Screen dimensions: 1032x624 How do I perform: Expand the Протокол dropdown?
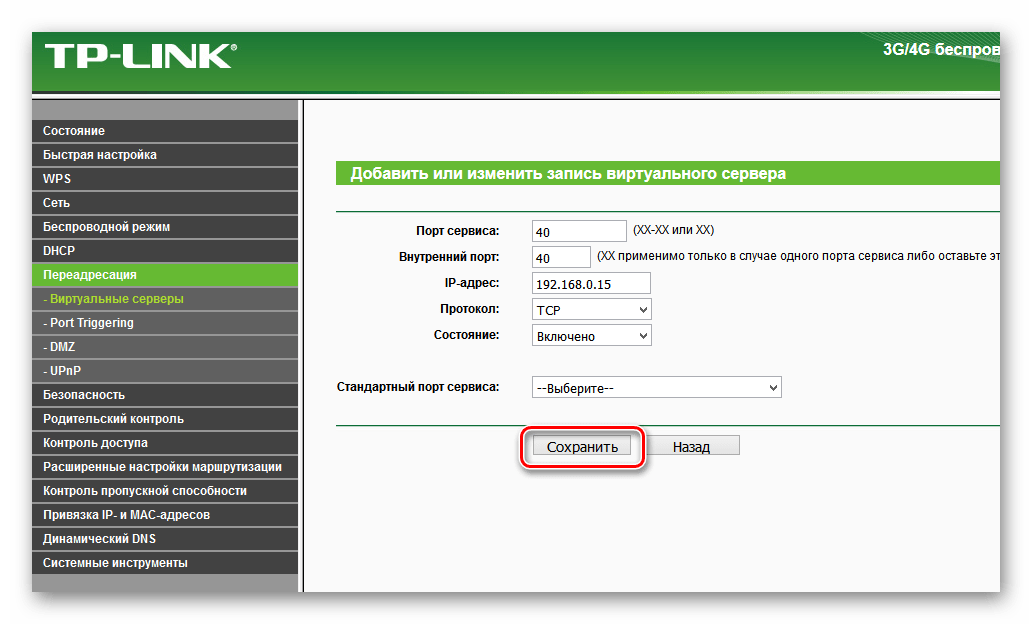591,310
